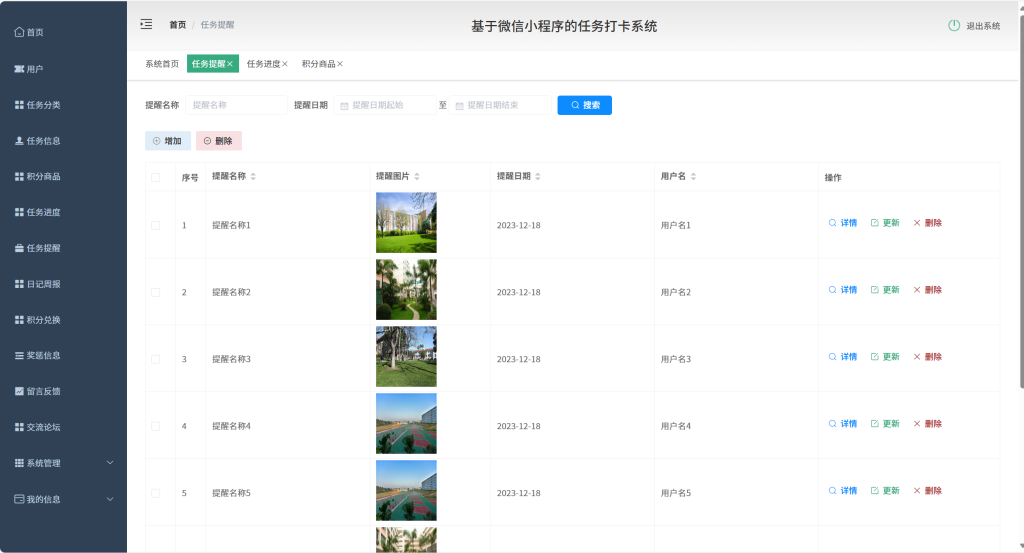View 详情 for 用户名1 row
Image resolution: width=1024 pixels, height=553 pixels.
pyautogui.click(x=842, y=223)
